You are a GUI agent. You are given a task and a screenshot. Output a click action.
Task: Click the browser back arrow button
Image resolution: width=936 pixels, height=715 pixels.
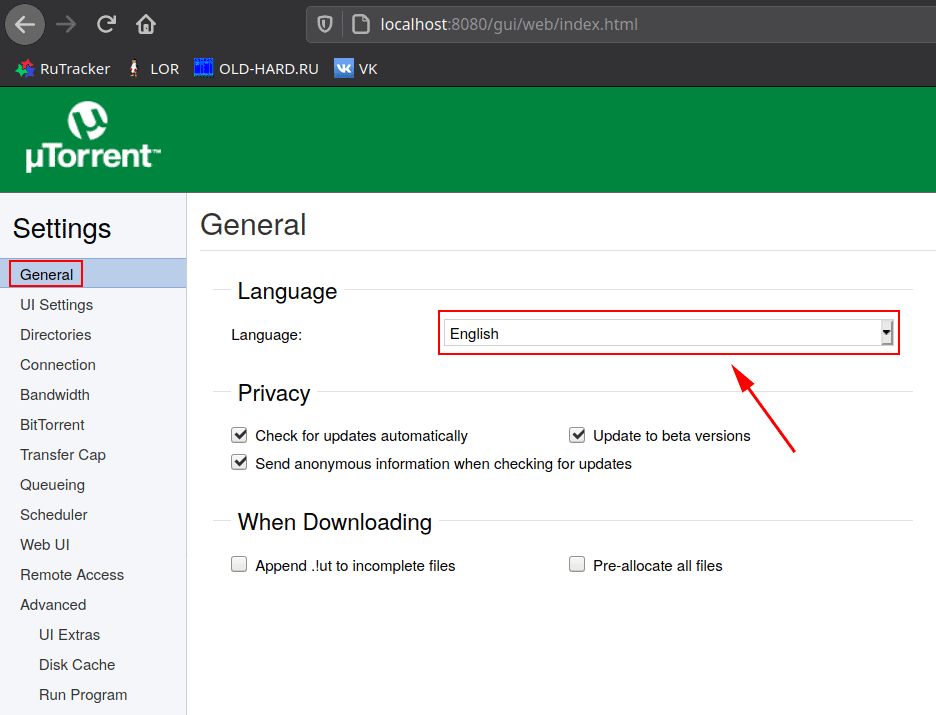coord(25,24)
